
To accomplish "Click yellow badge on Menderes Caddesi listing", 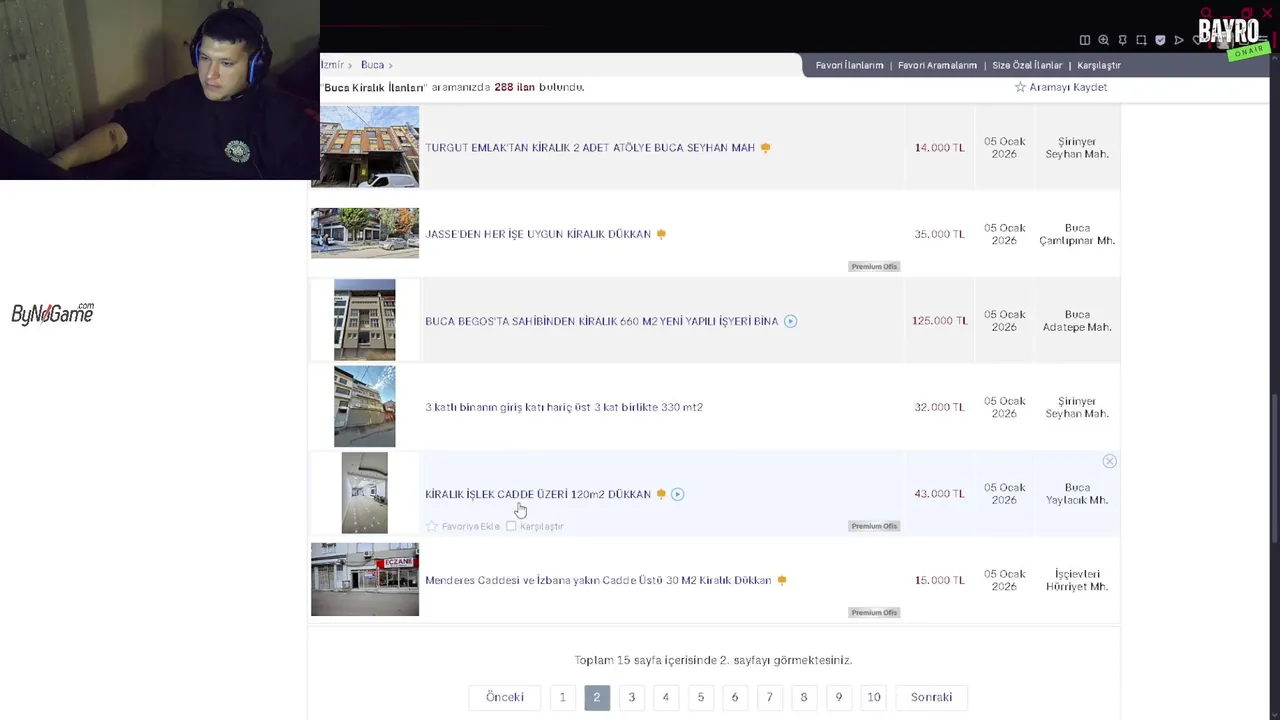I will tap(782, 580).
